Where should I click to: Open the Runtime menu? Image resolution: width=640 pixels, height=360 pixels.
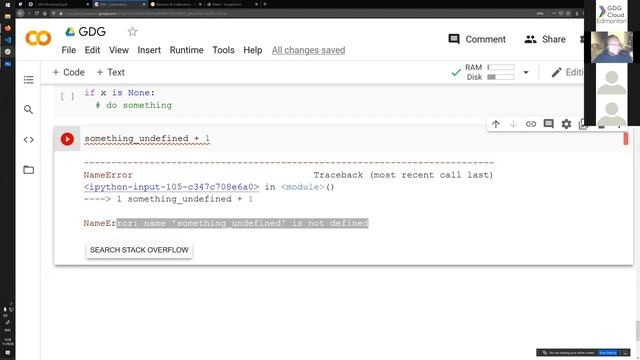pyautogui.click(x=187, y=50)
